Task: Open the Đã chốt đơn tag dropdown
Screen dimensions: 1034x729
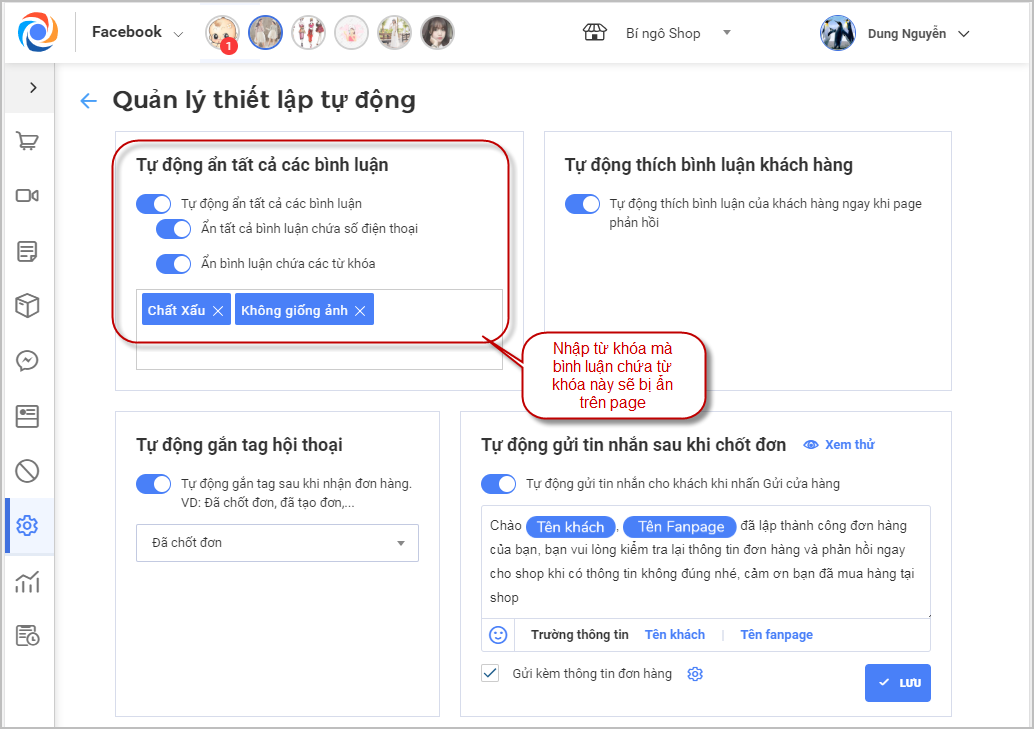Action: click(x=278, y=543)
